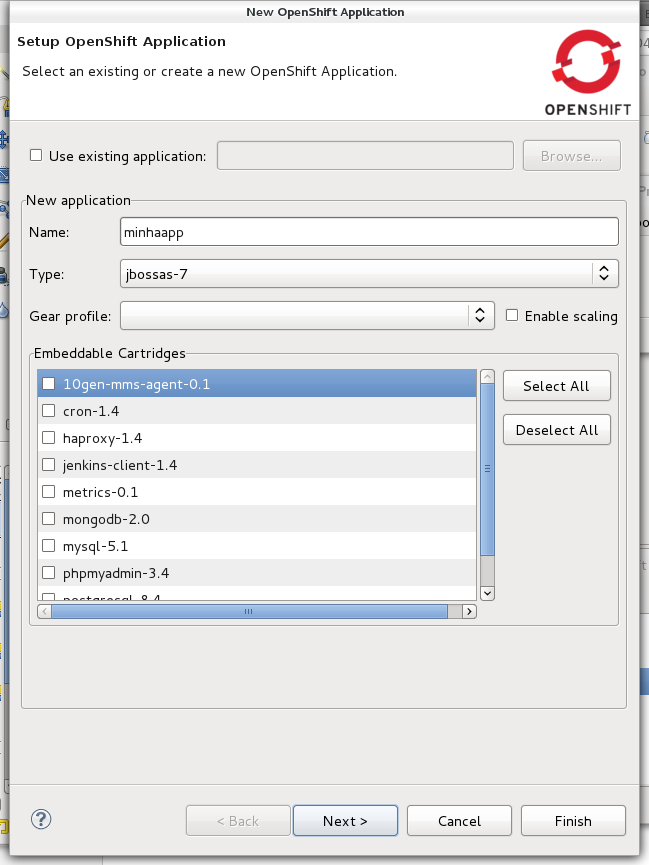The image size is (649, 865).
Task: Tick the Use existing application checkbox
Action: (x=36, y=156)
